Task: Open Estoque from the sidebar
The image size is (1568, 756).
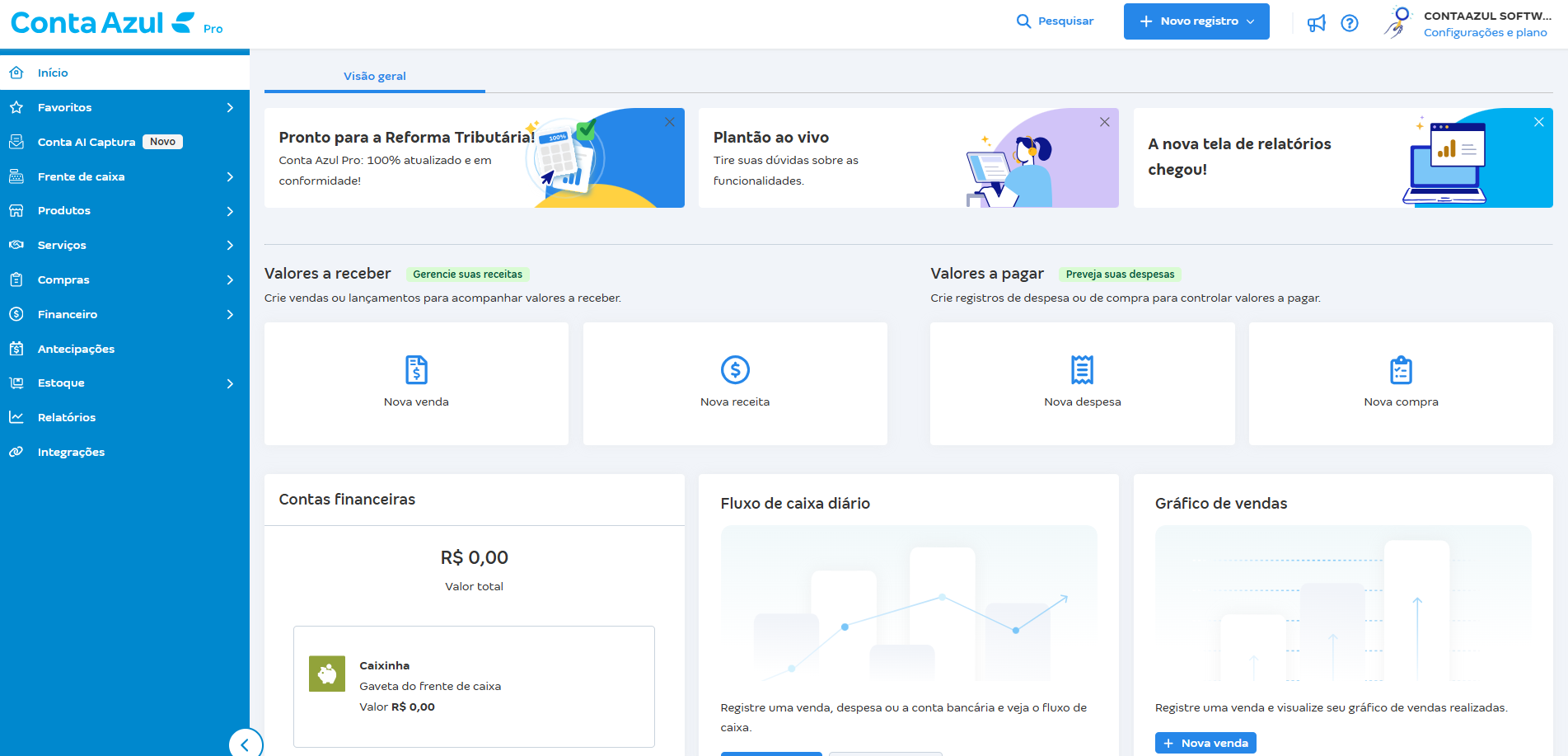Action: tap(61, 383)
